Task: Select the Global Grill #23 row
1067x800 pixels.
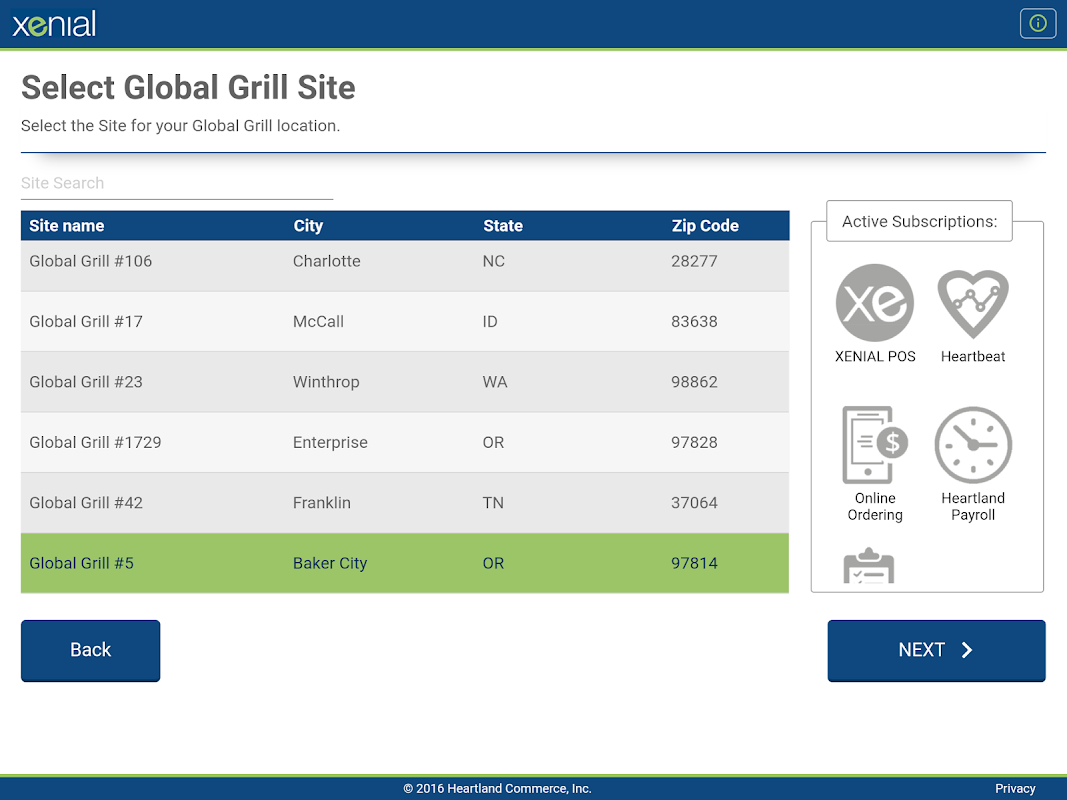Action: click(x=405, y=382)
